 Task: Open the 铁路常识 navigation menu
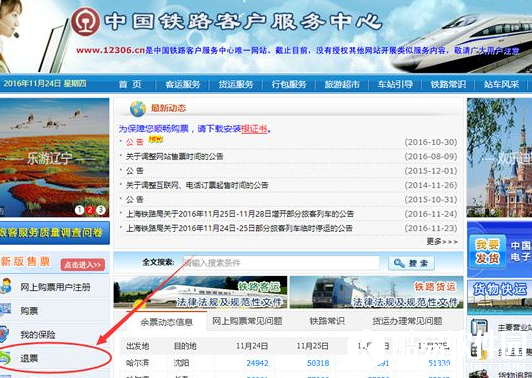pyautogui.click(x=448, y=84)
